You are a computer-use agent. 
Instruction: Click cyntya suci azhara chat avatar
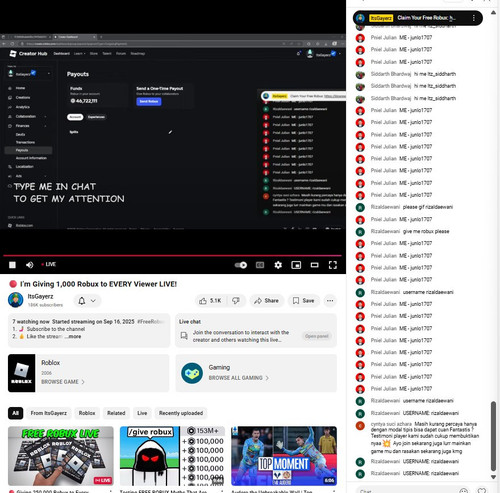point(360,426)
